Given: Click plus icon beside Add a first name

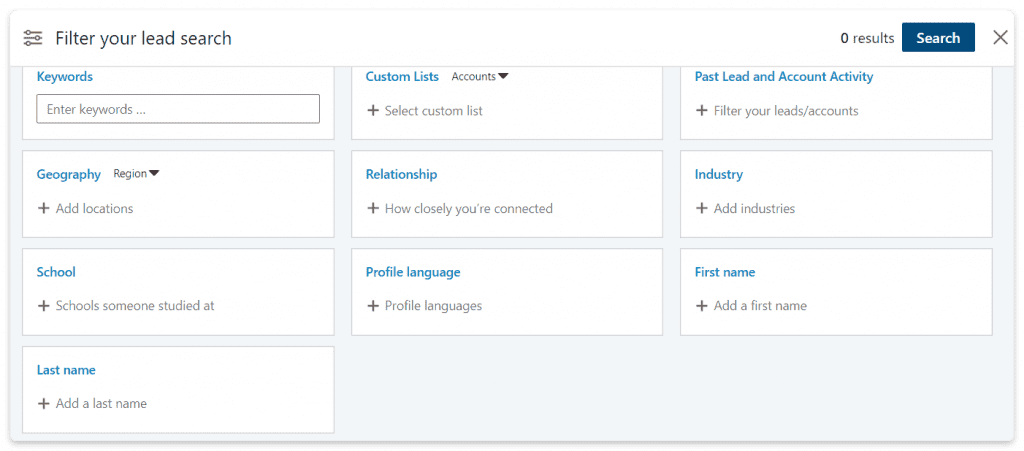Looking at the screenshot, I should 702,306.
